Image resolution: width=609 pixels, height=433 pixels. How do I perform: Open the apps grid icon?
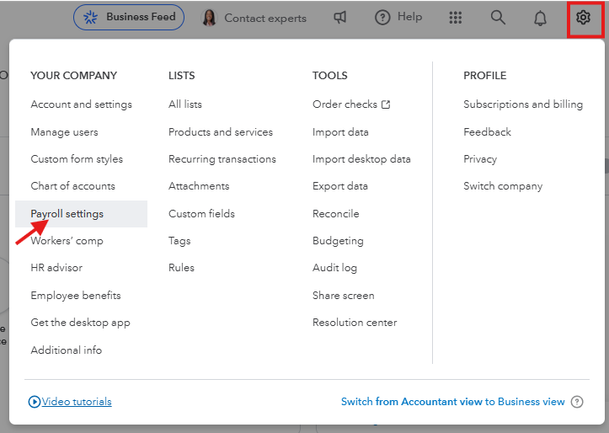click(x=456, y=18)
